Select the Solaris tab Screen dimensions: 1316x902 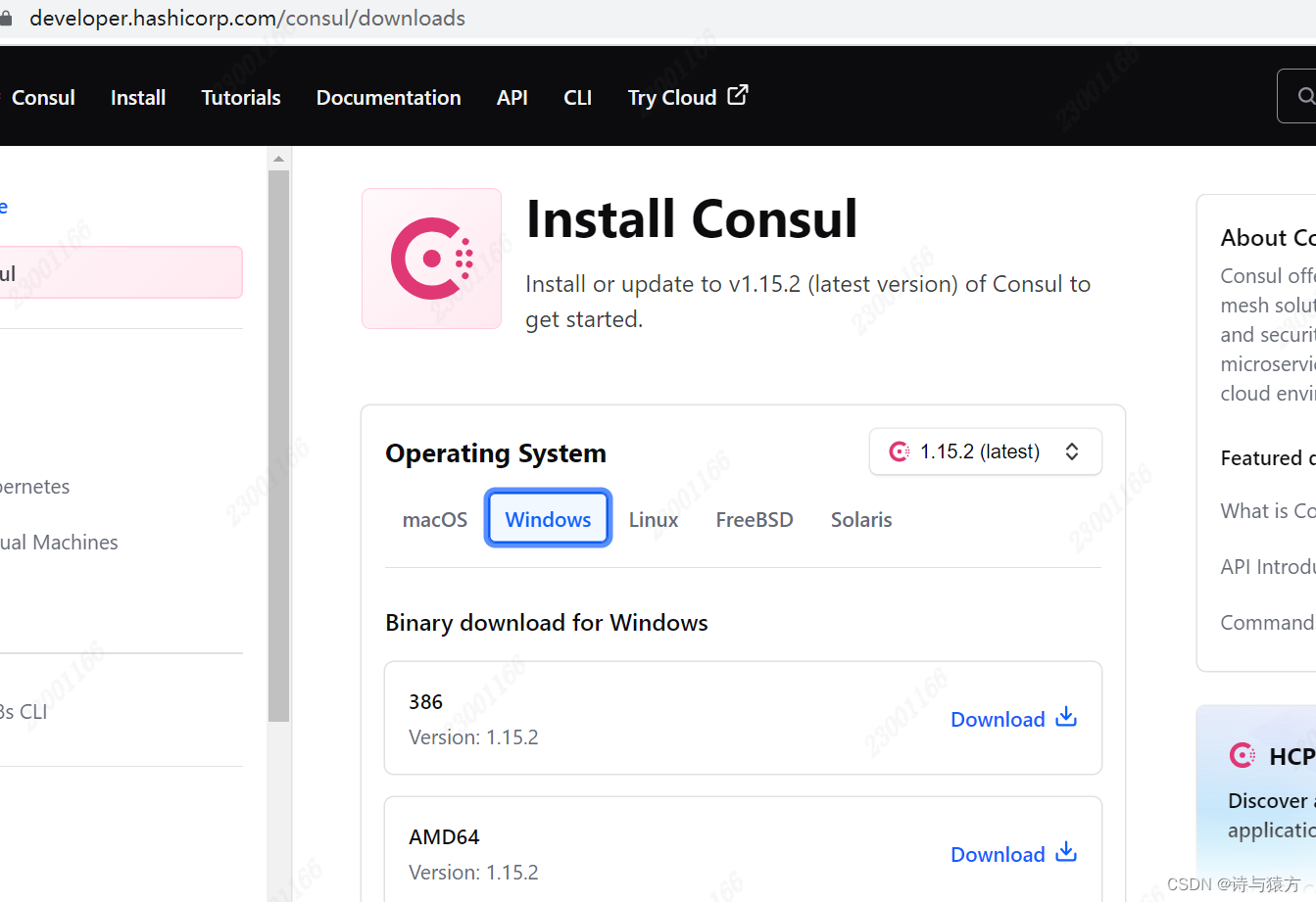coord(861,520)
